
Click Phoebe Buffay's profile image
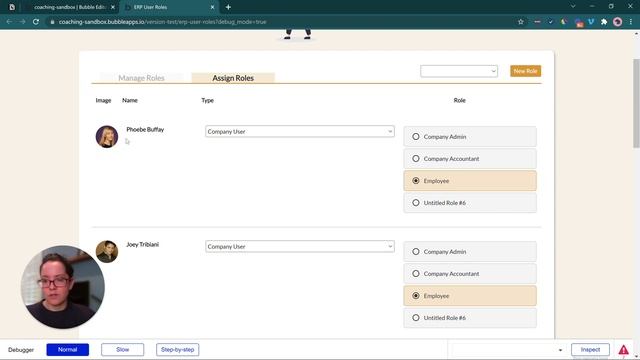[107, 136]
